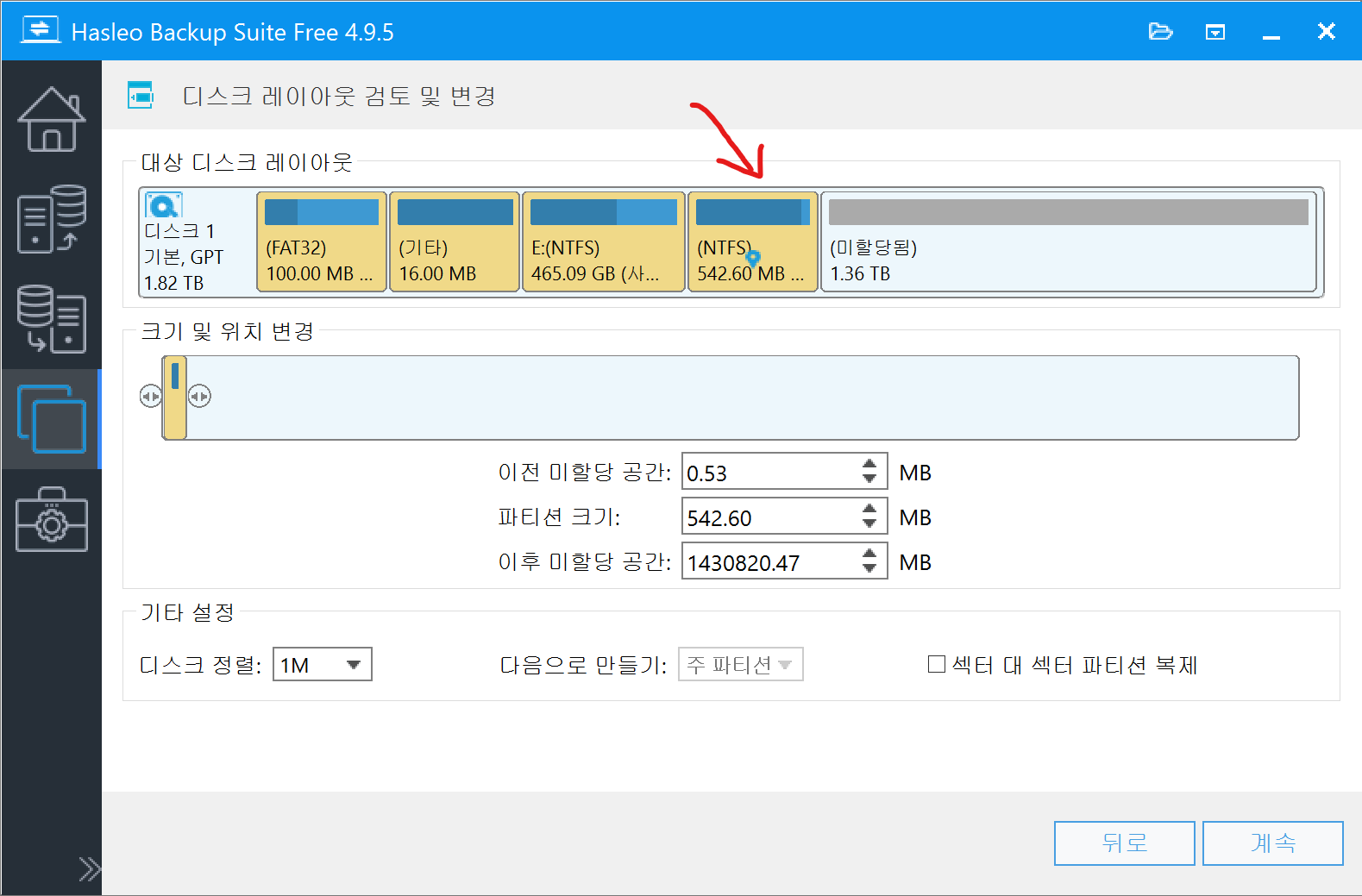Screen dimensions: 1362x896
Task: Select the FAT32 100.00 MB partition
Action: point(322,241)
